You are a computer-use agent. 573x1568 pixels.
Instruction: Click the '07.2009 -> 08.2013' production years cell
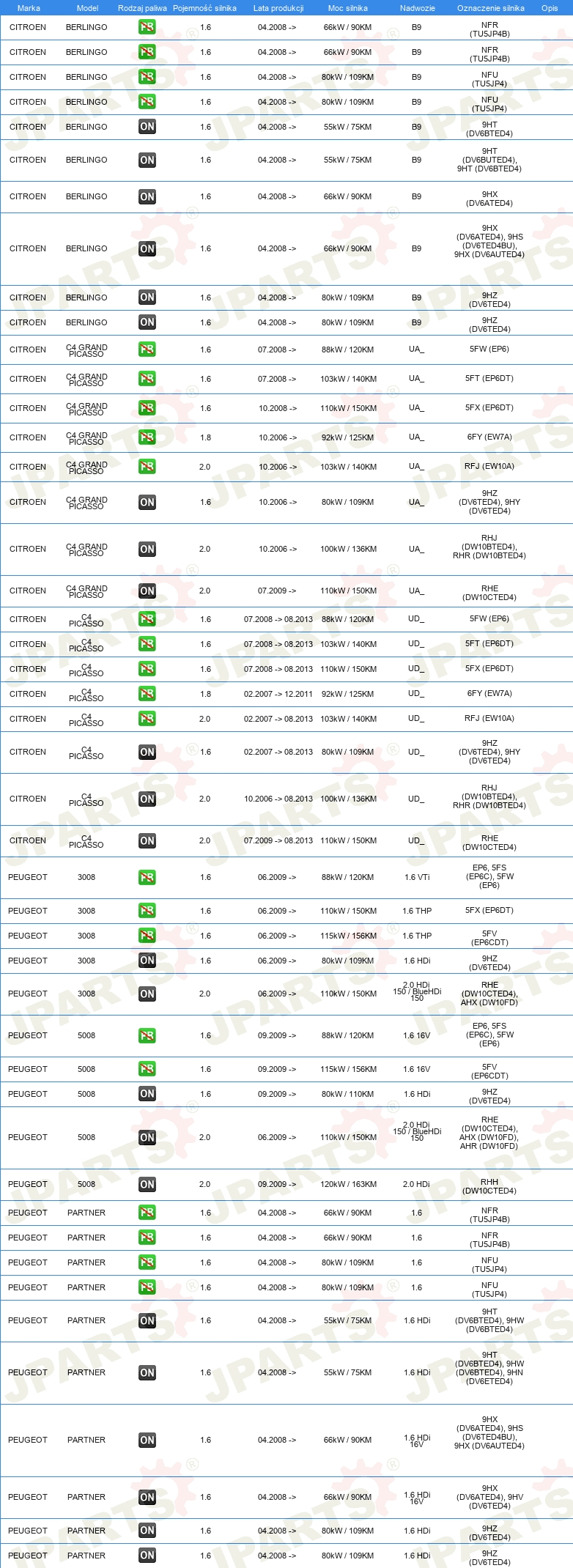pos(278,840)
